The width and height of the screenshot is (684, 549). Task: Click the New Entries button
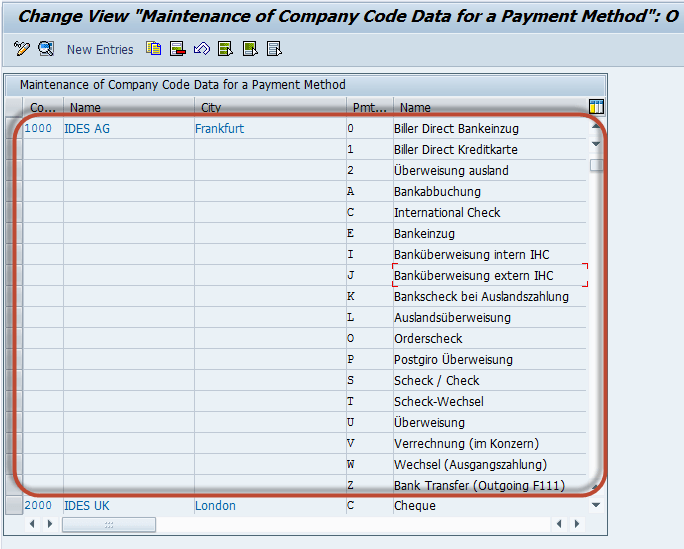click(x=100, y=49)
